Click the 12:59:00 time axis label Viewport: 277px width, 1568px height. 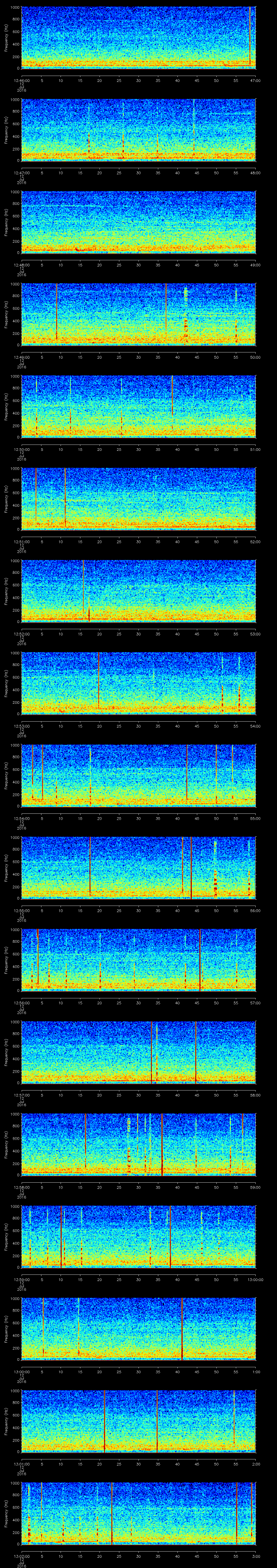click(22, 1279)
